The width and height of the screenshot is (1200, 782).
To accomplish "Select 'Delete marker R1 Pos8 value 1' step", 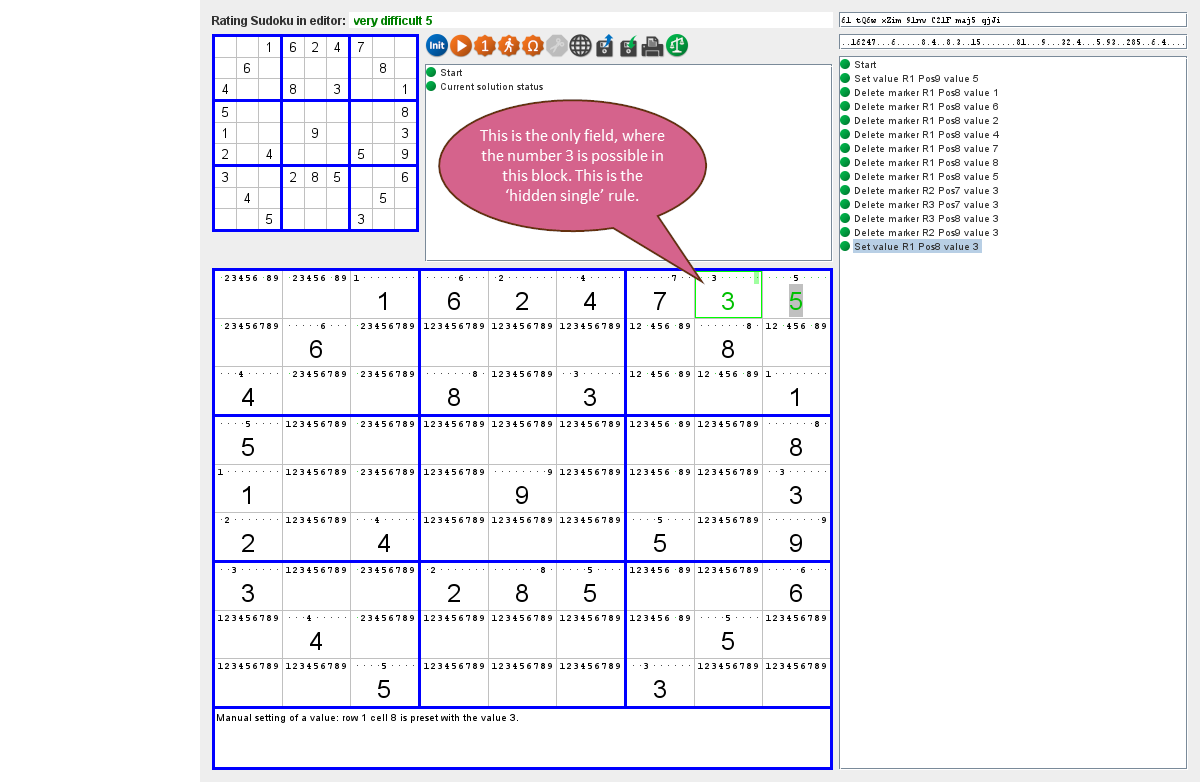I will coord(919,92).
